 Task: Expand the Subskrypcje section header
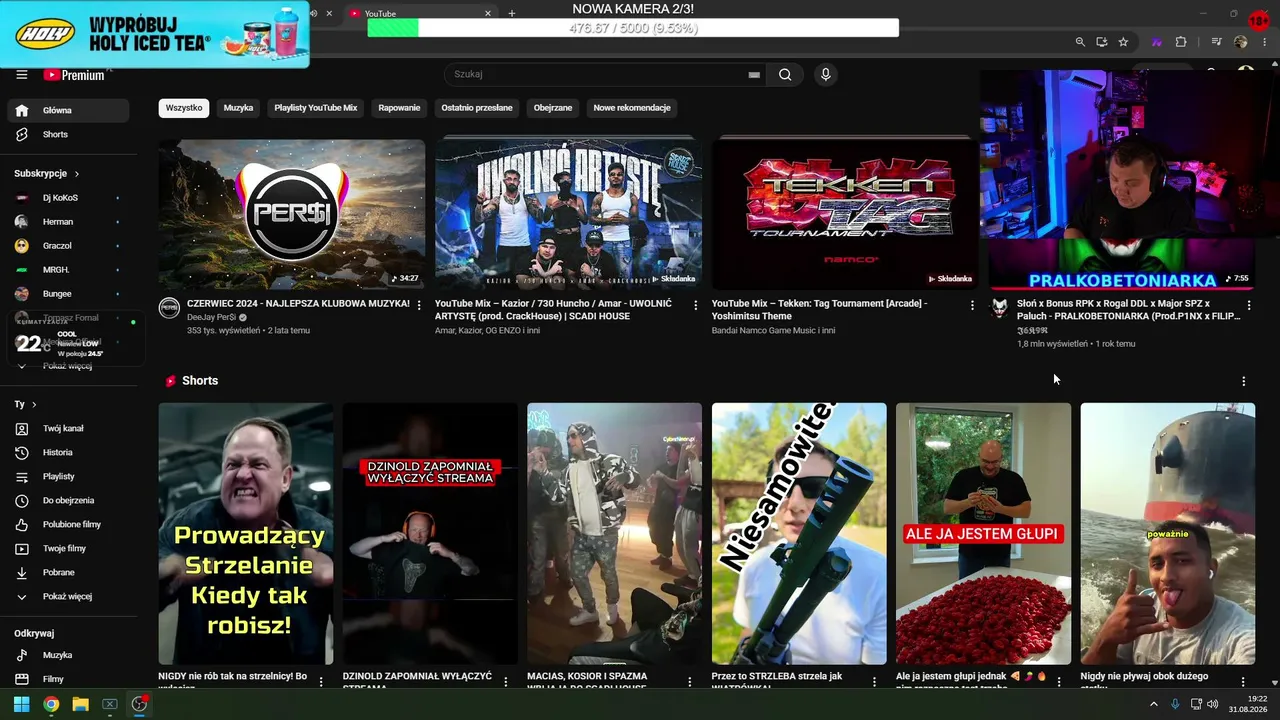point(47,173)
